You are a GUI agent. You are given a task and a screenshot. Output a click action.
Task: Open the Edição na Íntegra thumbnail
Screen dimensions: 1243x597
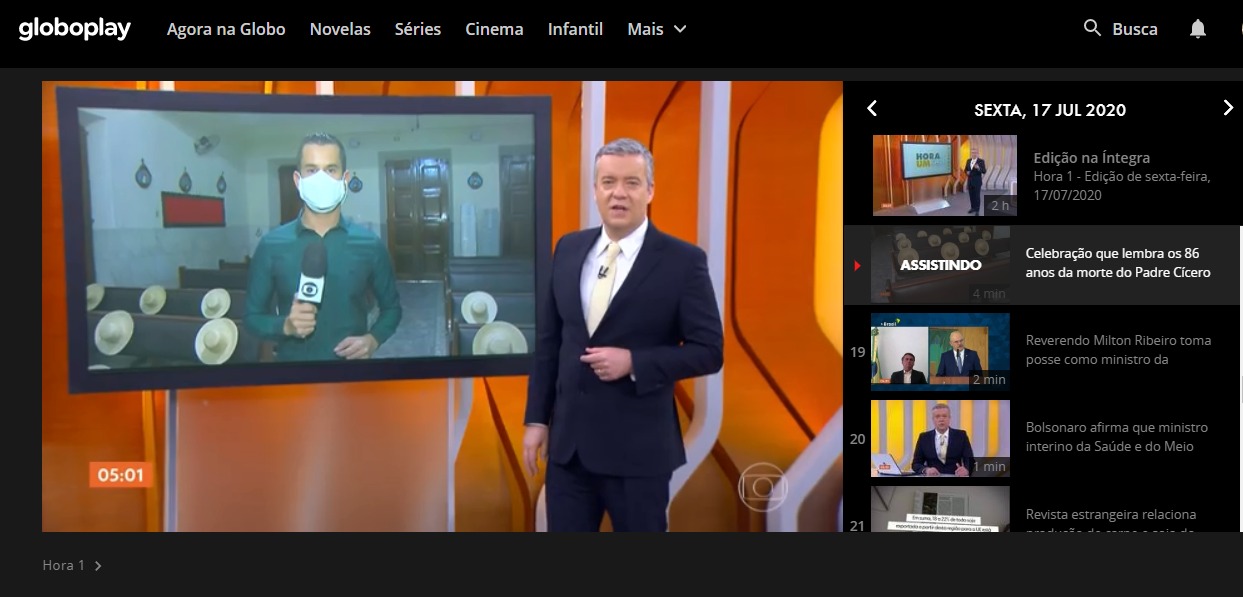tap(945, 175)
